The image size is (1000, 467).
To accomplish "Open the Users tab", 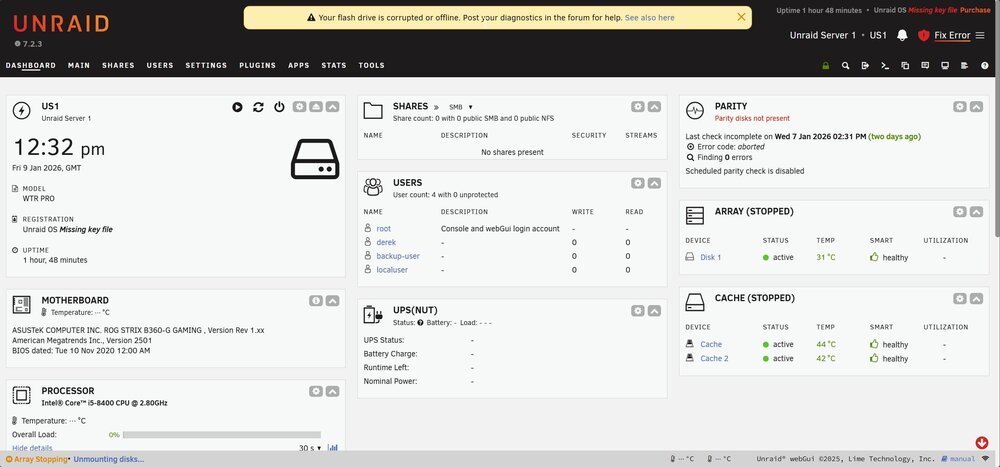I will 160,65.
